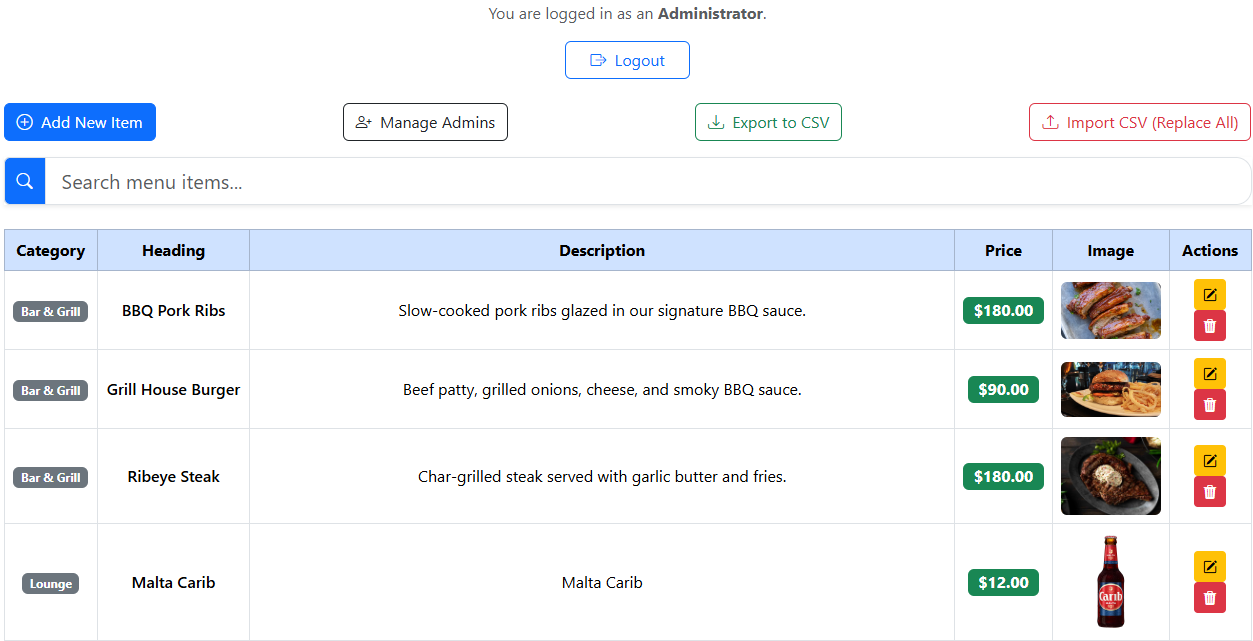Delete the Malta Carib entry

point(1209,597)
